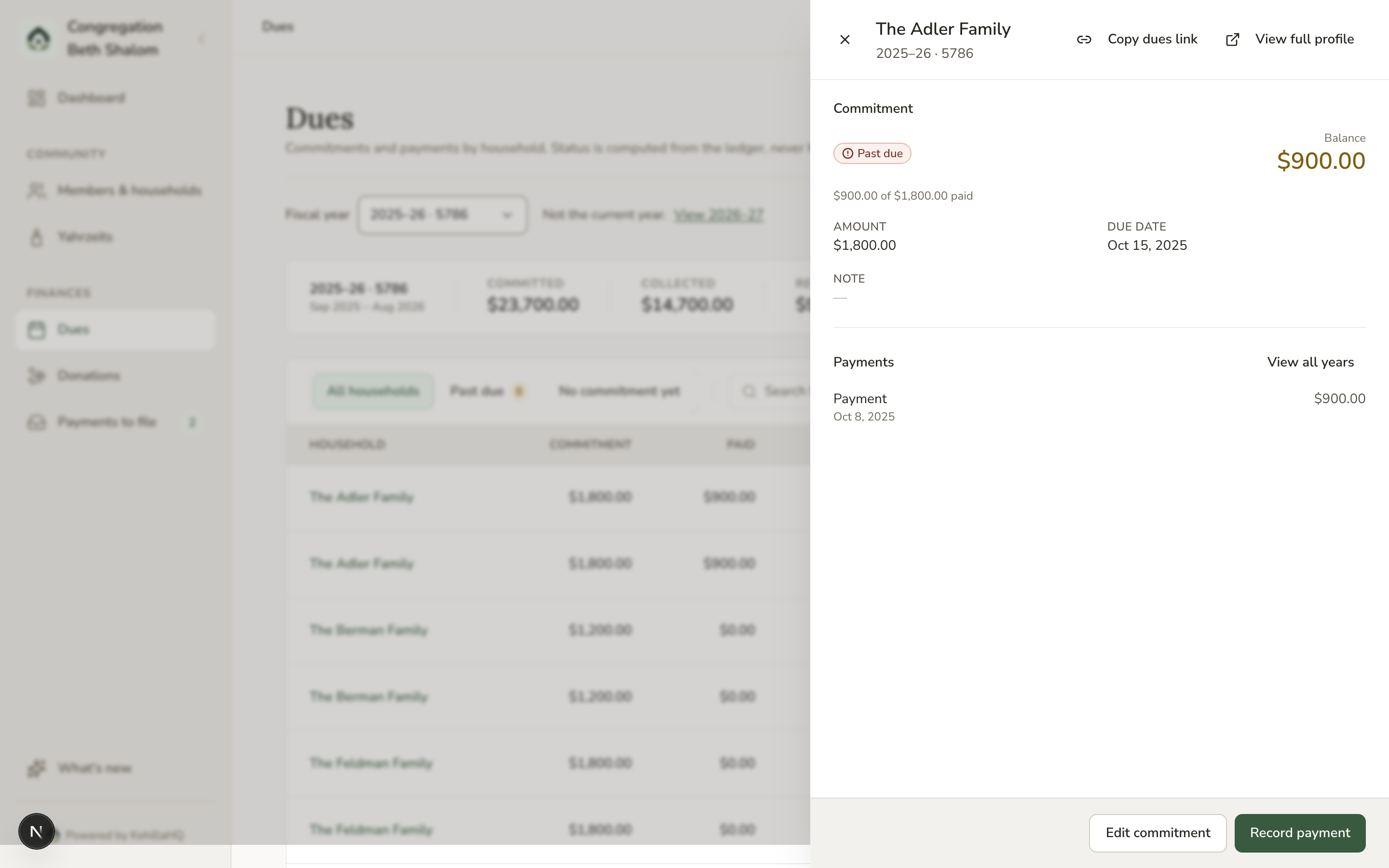Click the $1,800.00 commitment amount value
The width and height of the screenshot is (1389, 868).
[x=864, y=245]
